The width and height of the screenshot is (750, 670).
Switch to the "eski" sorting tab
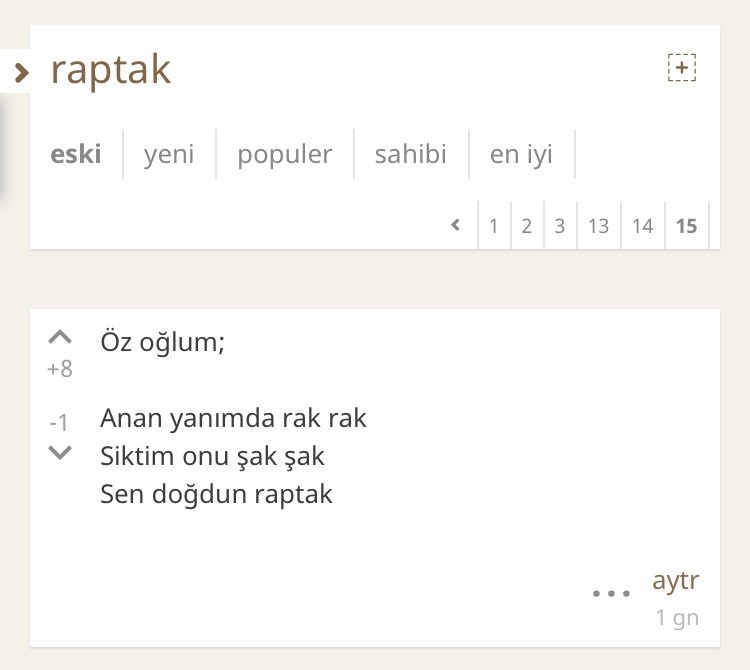pyautogui.click(x=76, y=155)
